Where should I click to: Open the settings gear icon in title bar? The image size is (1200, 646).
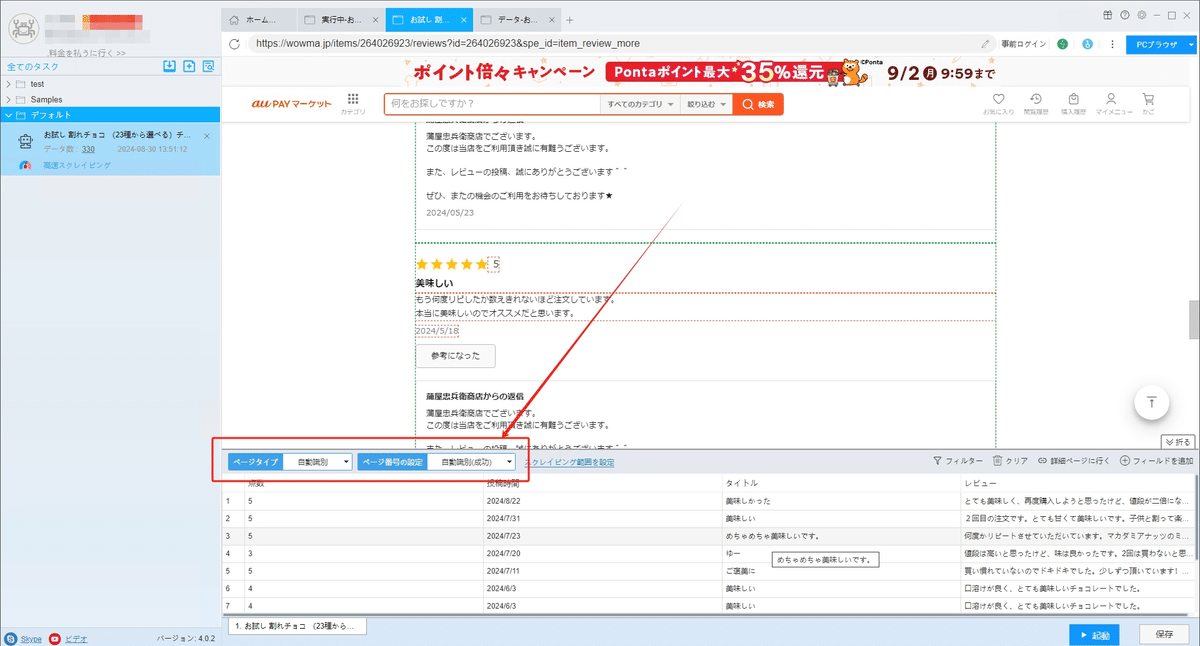(x=1141, y=15)
